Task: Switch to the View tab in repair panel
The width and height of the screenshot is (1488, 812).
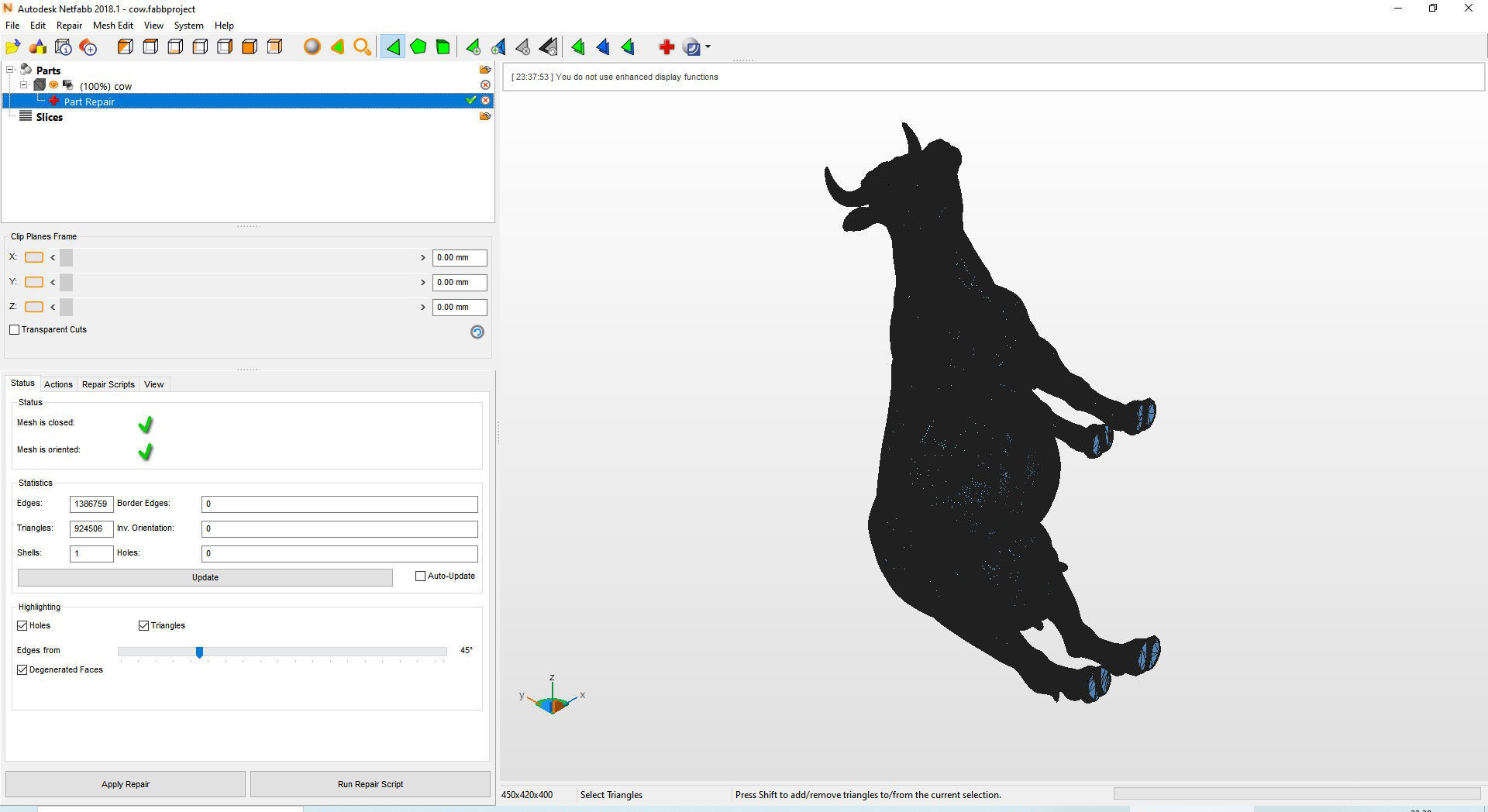Action: (153, 384)
